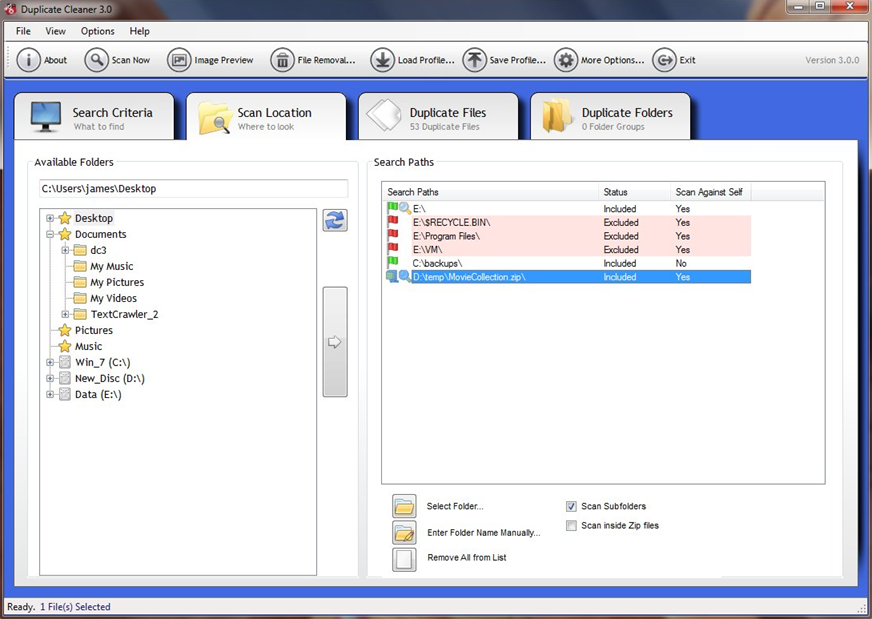Click Enter Folder Name Manually... label
The image size is (872, 619).
(484, 533)
